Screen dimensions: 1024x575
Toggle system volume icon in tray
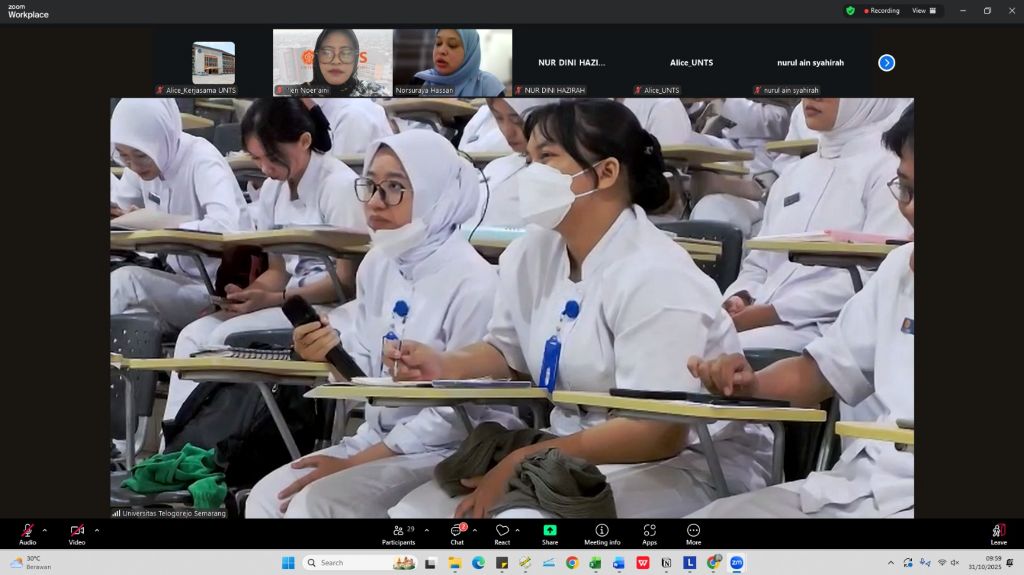955,563
